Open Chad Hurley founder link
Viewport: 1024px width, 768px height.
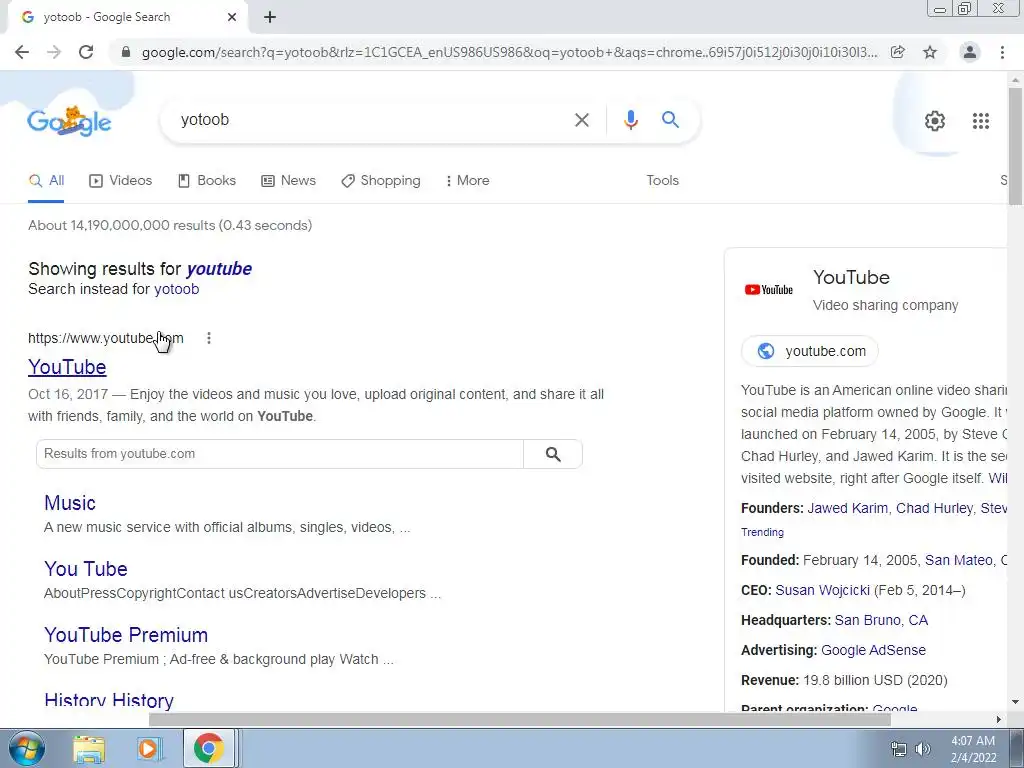coord(934,509)
